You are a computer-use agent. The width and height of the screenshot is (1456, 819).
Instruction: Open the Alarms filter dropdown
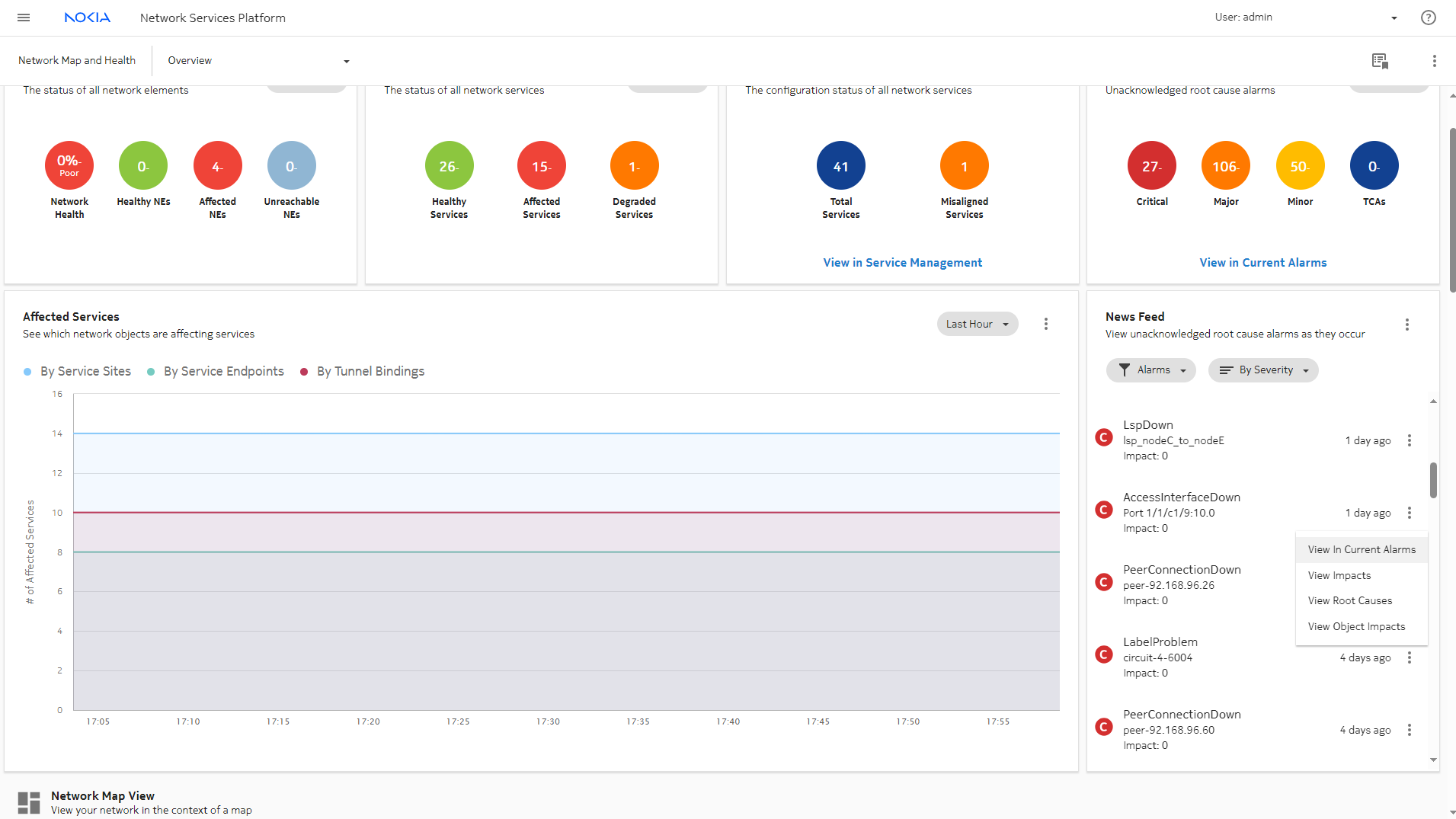pos(1151,370)
